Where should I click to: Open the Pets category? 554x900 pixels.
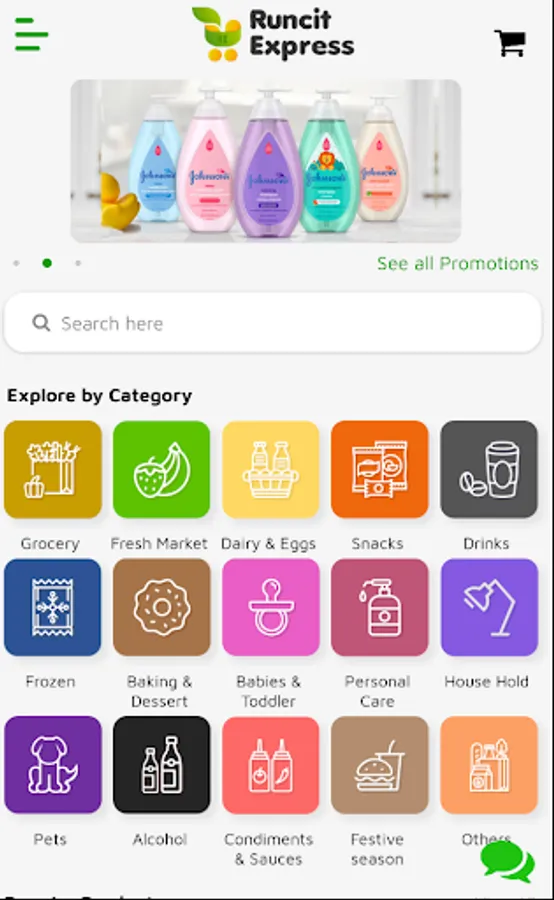[53, 765]
